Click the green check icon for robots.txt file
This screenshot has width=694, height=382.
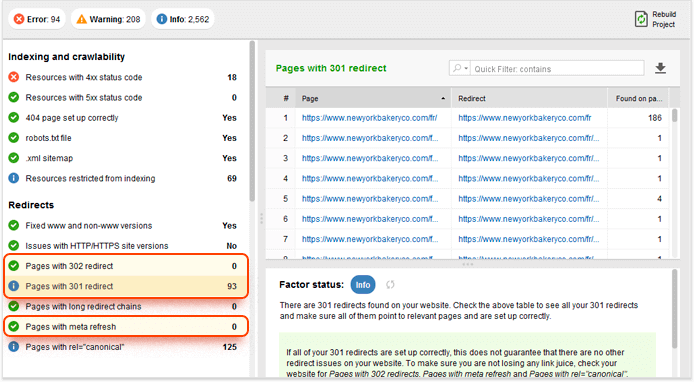click(14, 138)
